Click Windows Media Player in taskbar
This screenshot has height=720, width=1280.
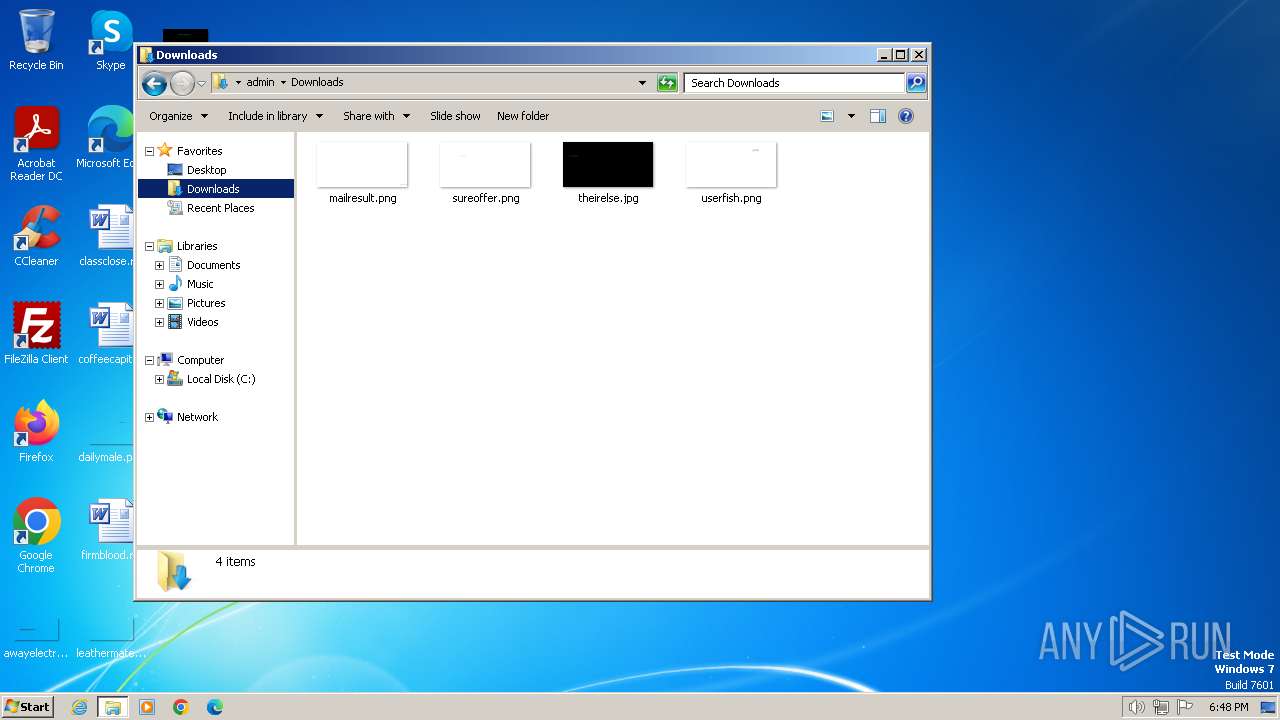tap(147, 707)
